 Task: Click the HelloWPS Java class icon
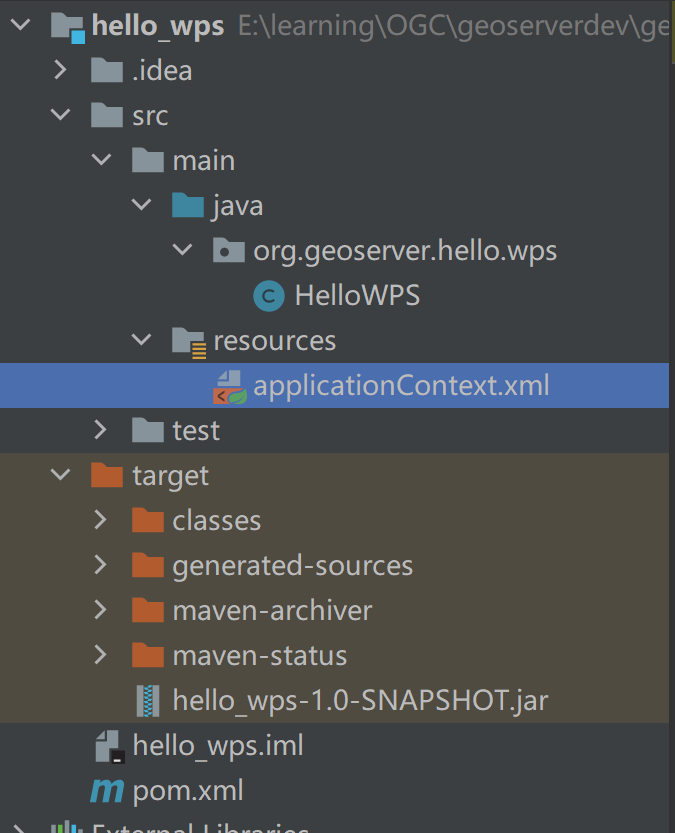click(x=269, y=295)
